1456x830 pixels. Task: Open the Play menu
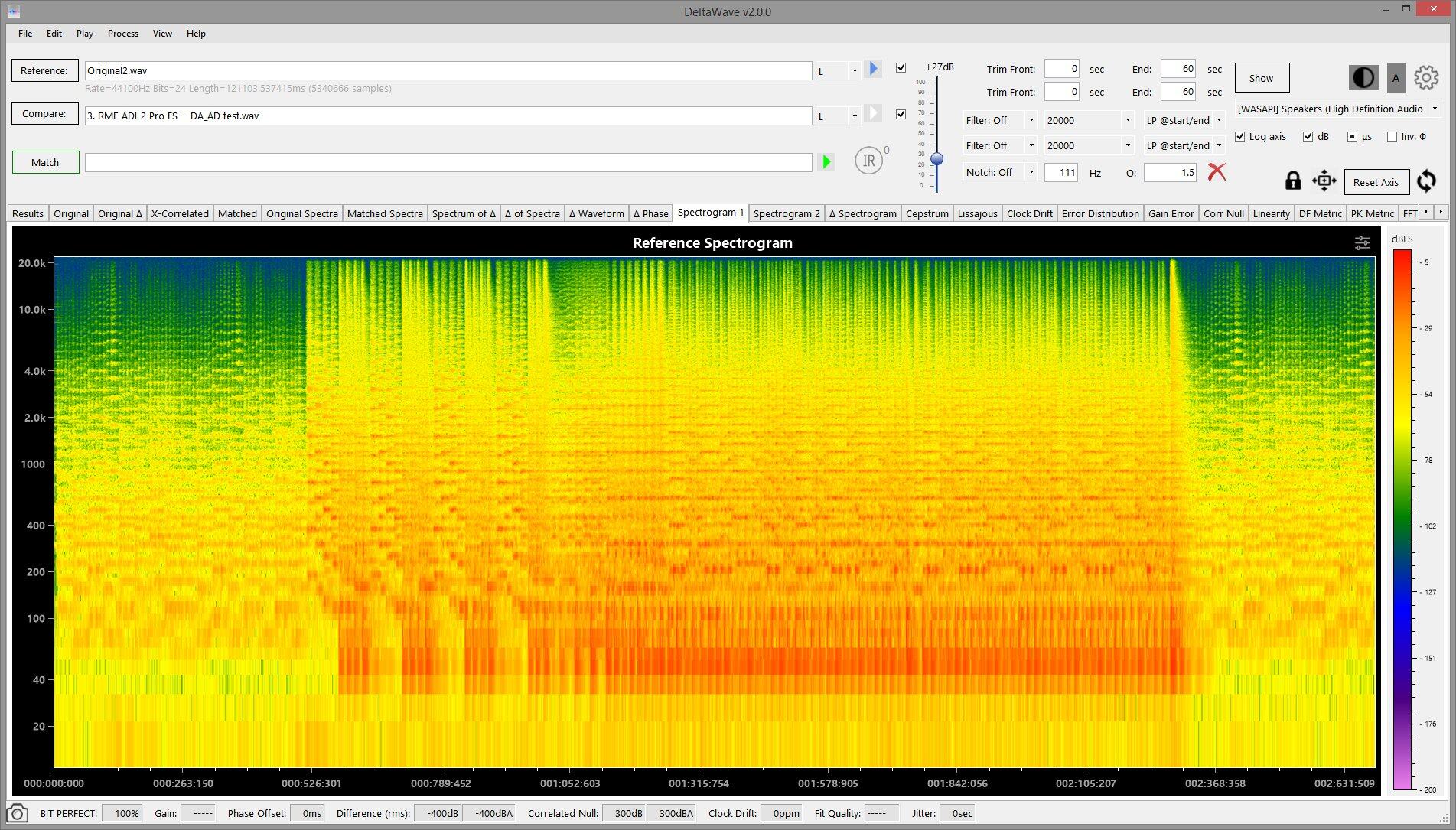tap(85, 33)
